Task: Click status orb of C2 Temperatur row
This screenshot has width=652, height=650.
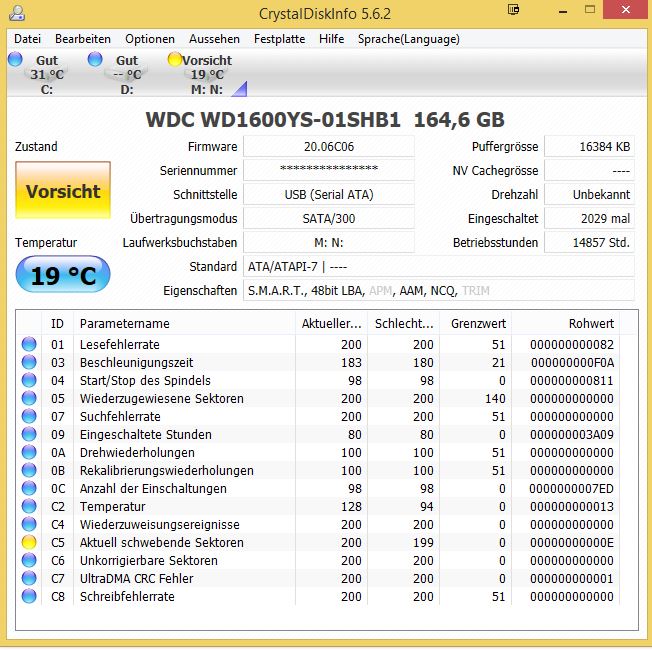Action: click(29, 506)
